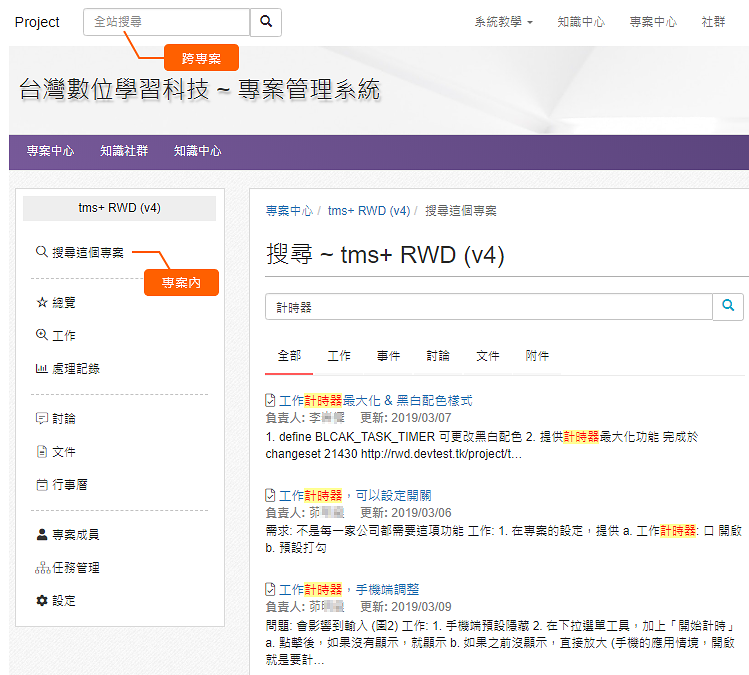Click the magnifier button beside 全站搜尋
The width and height of the screenshot is (749, 675).
(x=266, y=22)
